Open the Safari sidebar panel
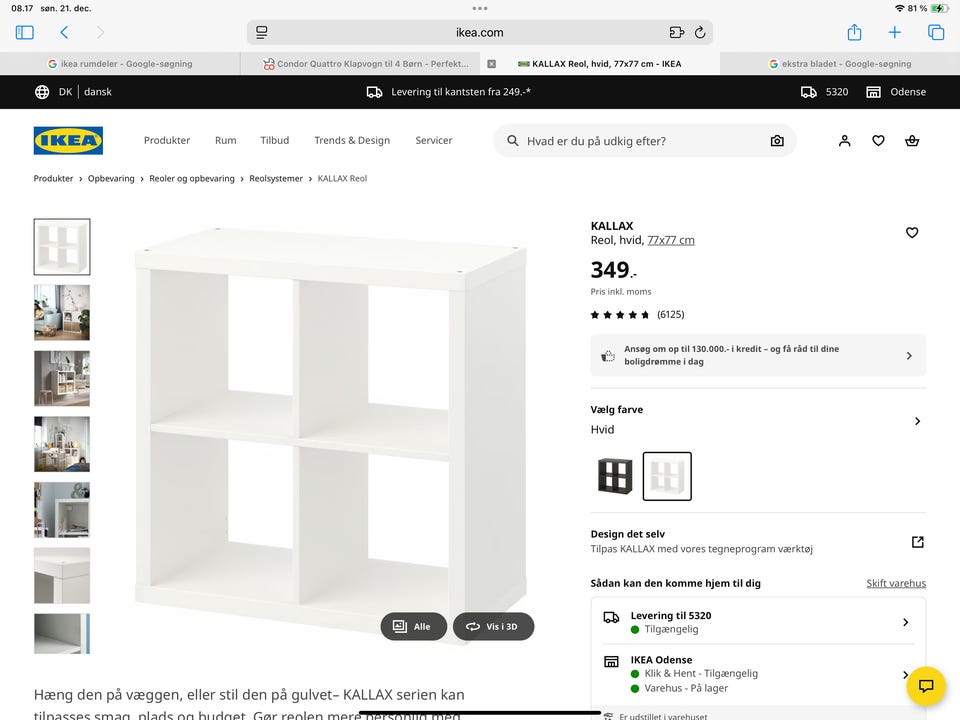 [24, 32]
